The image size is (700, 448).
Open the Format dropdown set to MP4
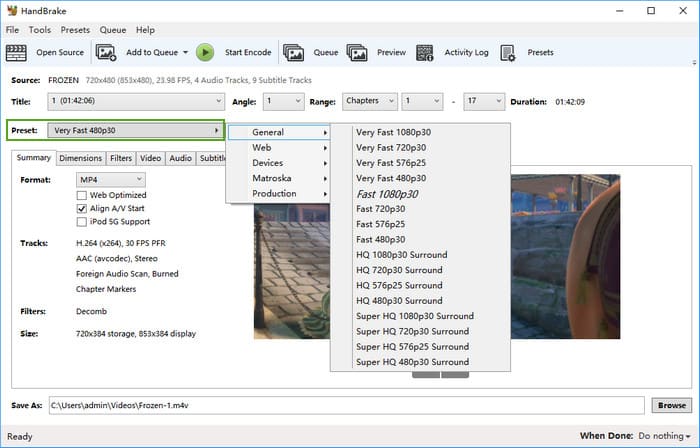tap(111, 180)
